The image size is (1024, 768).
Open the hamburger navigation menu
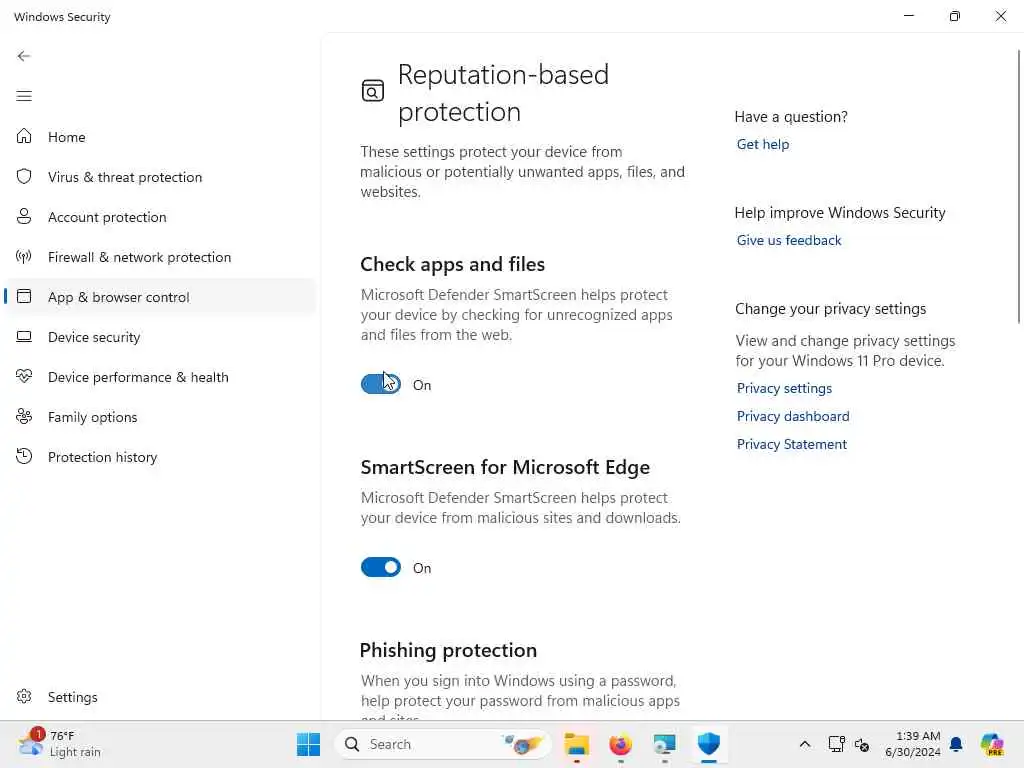click(24, 97)
